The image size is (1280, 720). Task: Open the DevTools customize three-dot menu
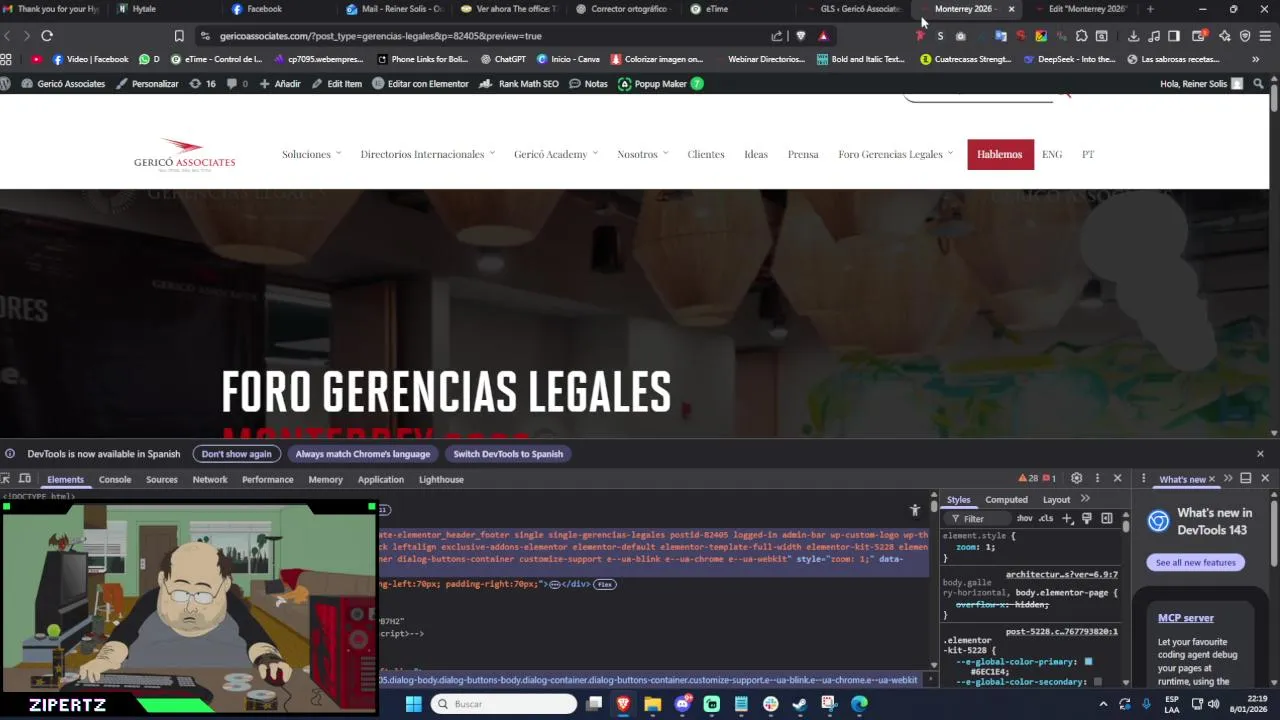click(1097, 478)
